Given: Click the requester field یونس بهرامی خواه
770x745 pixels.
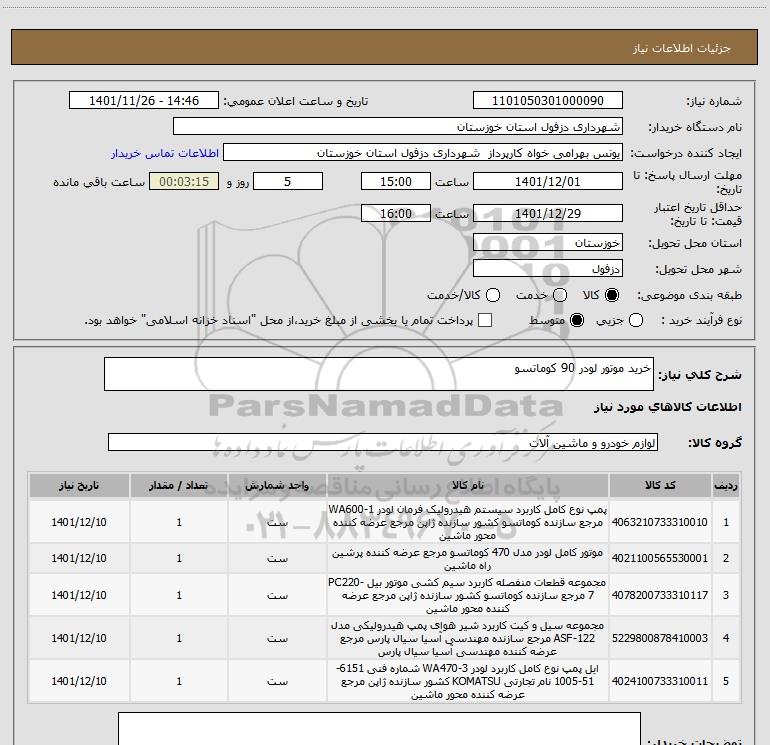Looking at the screenshot, I should point(423,153).
